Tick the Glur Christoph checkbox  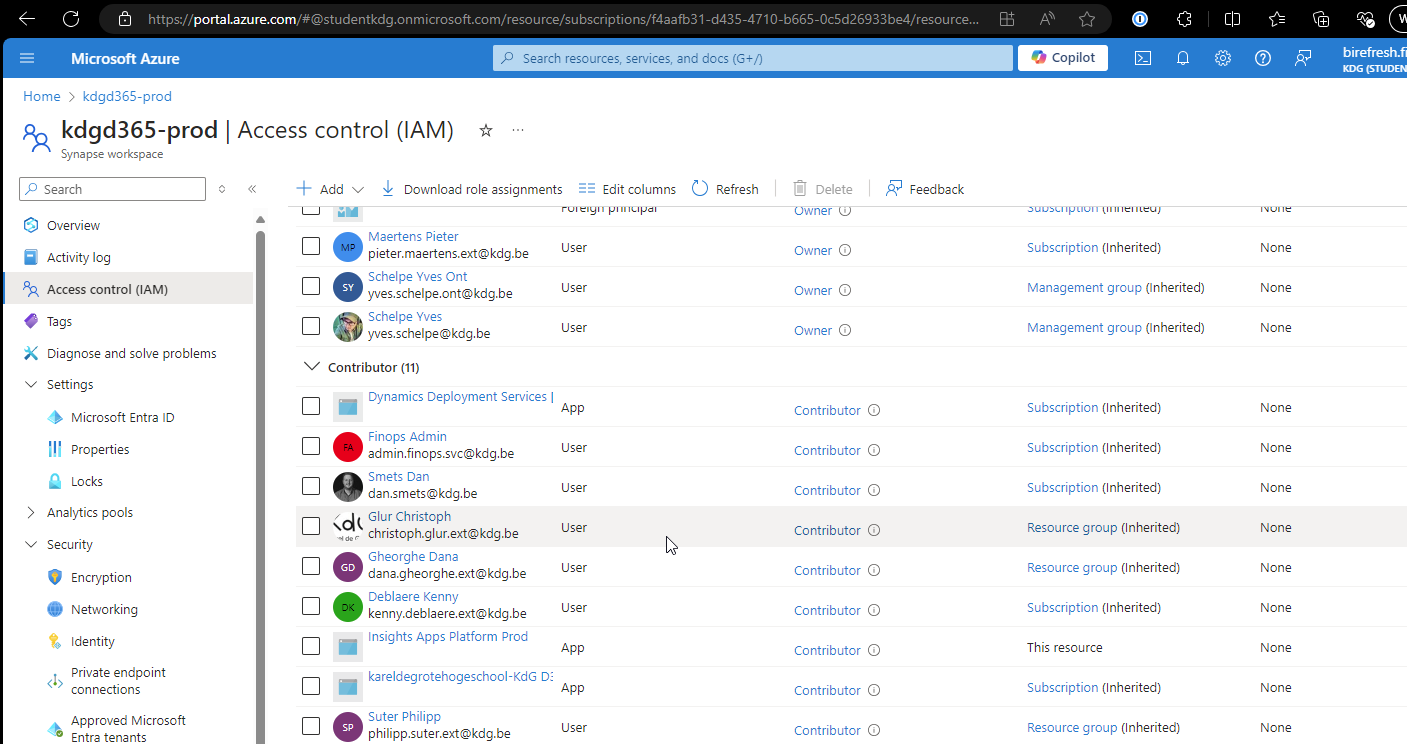(311, 526)
